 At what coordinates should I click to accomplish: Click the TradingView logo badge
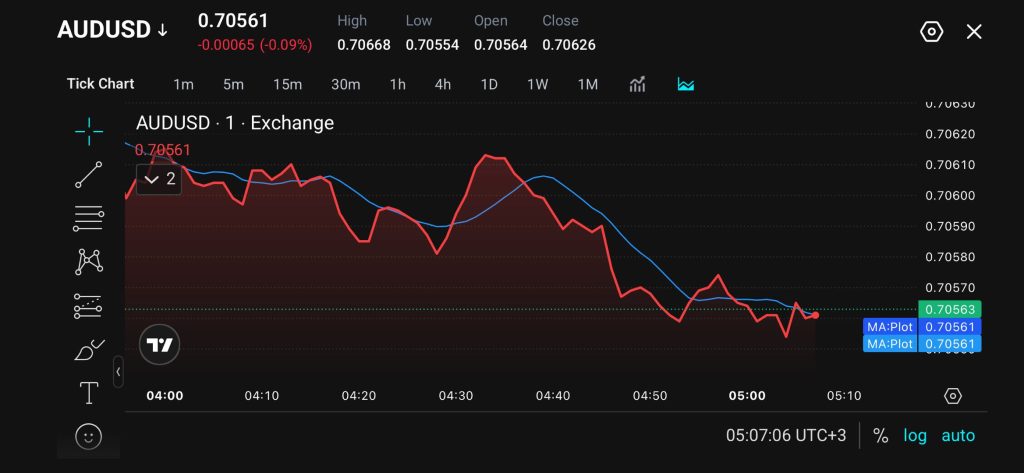tap(159, 344)
